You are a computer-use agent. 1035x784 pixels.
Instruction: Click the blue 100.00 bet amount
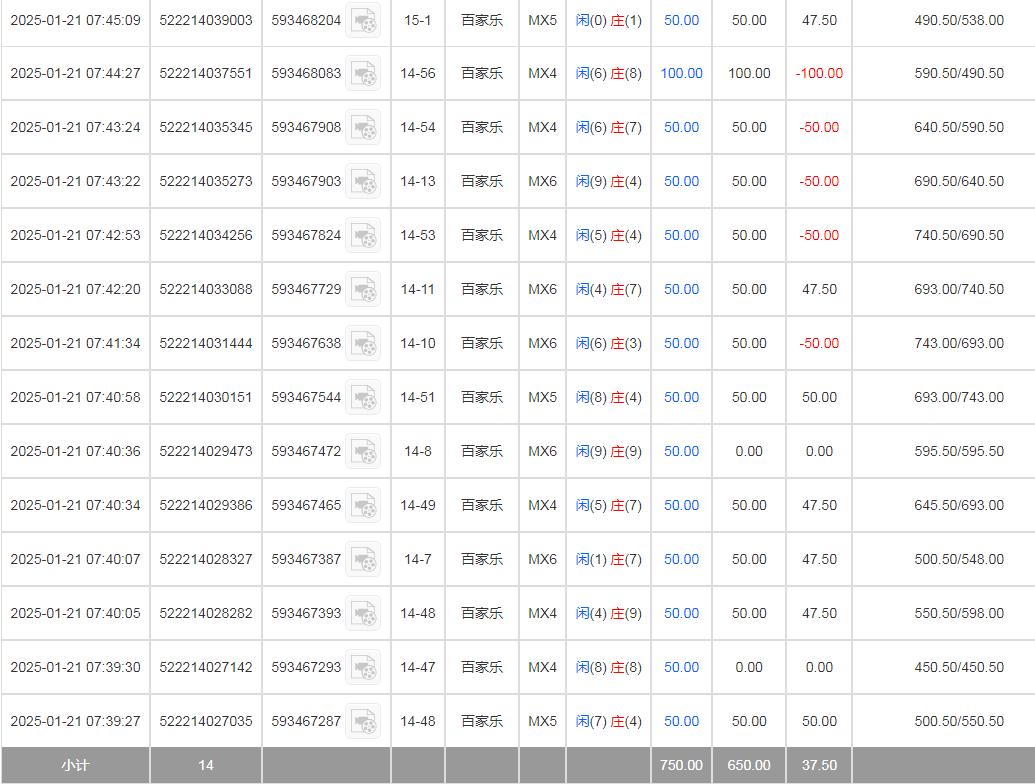(681, 74)
